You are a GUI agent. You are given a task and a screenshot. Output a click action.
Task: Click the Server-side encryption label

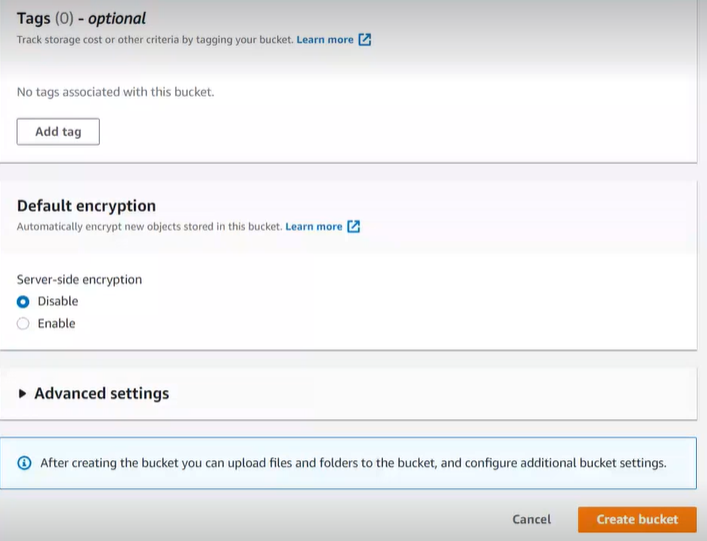click(79, 280)
